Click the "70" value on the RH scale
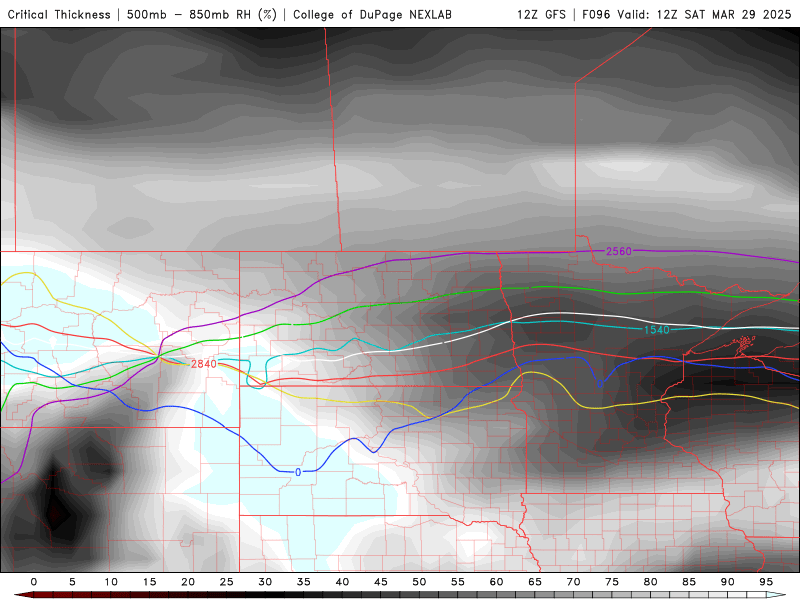 tap(573, 582)
